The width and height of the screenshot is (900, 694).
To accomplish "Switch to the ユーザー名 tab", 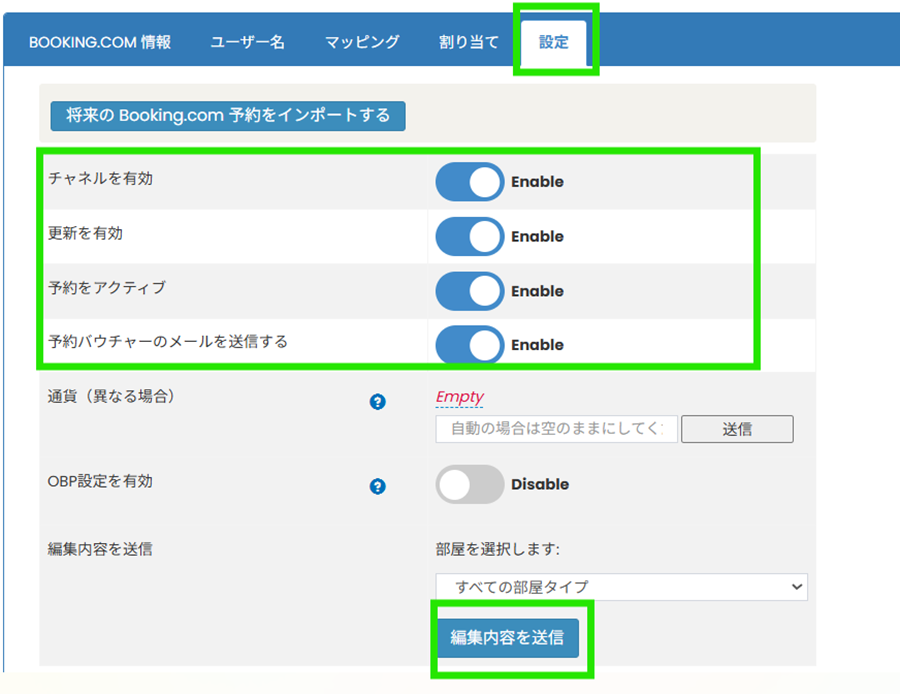I will (247, 42).
